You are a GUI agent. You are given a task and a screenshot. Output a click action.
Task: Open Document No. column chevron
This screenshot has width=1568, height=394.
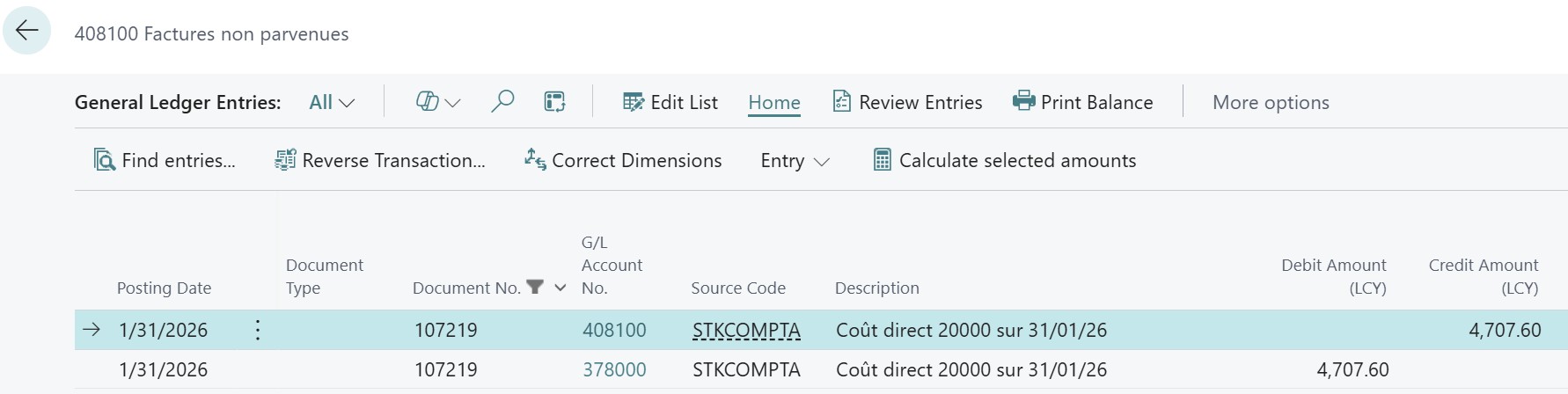point(561,288)
